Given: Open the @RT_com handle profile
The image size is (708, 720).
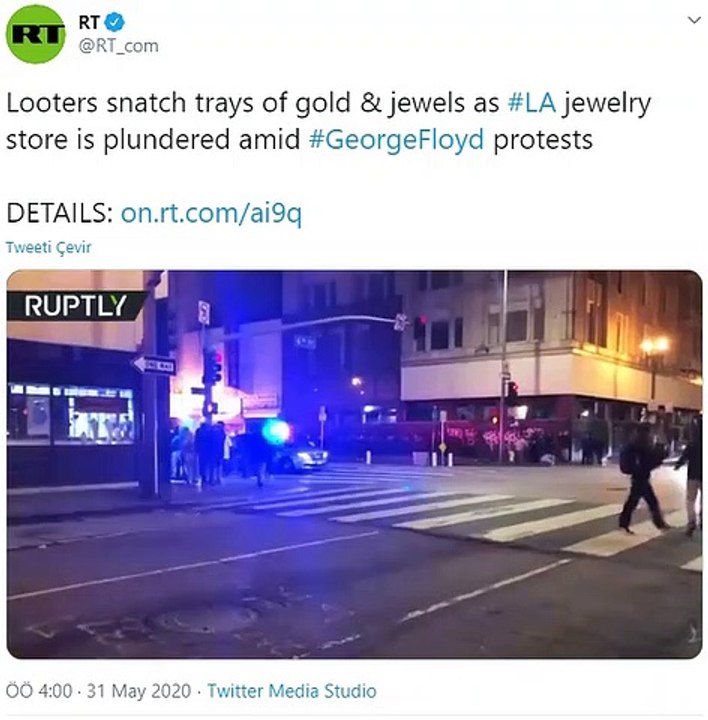Looking at the screenshot, I should (x=118, y=46).
